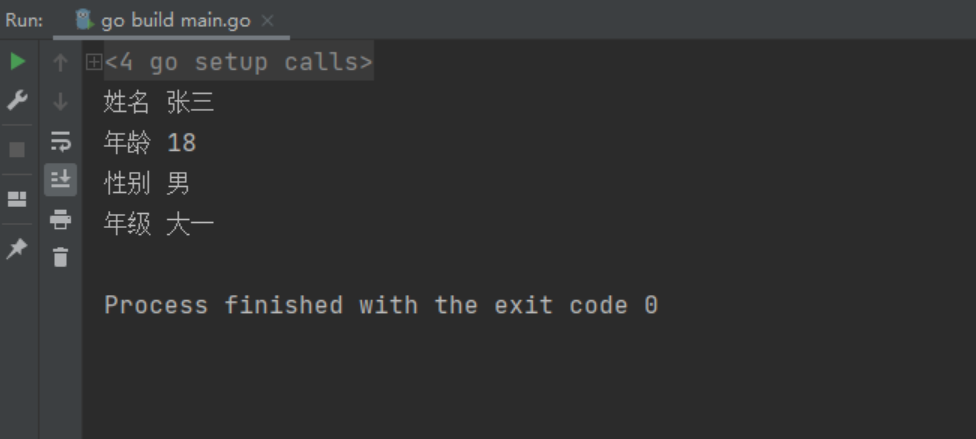Pin the run tab with pushpin icon
The width and height of the screenshot is (976, 439).
pos(17,248)
